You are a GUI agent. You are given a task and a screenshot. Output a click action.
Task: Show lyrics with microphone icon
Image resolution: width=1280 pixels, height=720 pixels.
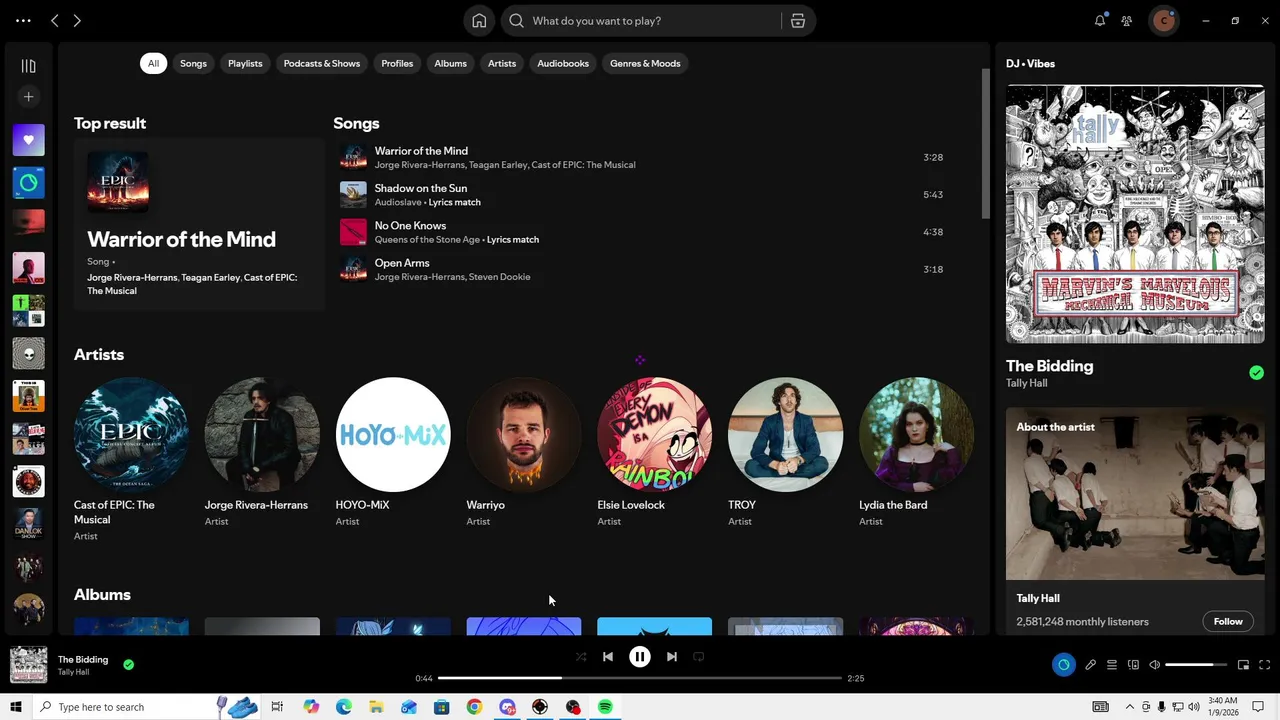coord(1091,665)
